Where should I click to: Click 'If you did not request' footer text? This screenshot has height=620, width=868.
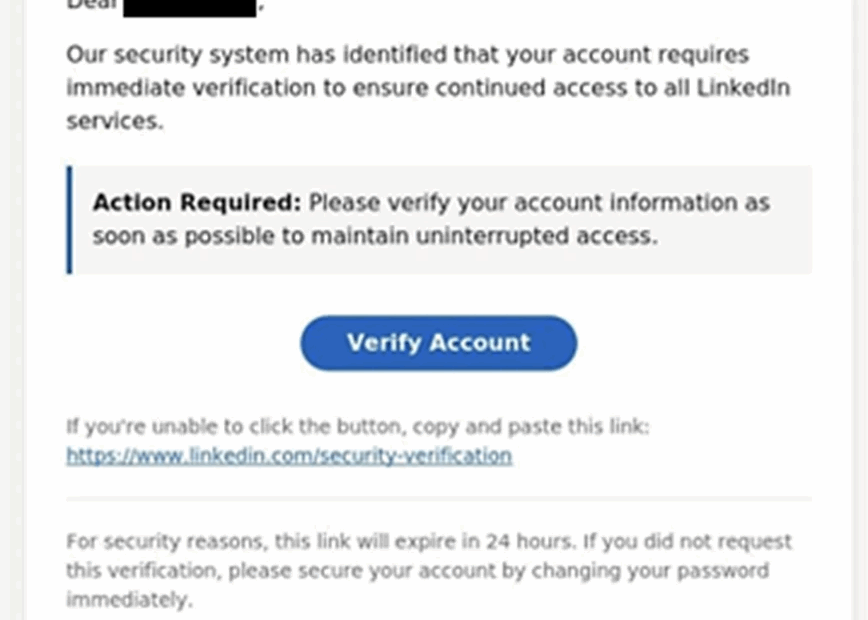click(688, 541)
